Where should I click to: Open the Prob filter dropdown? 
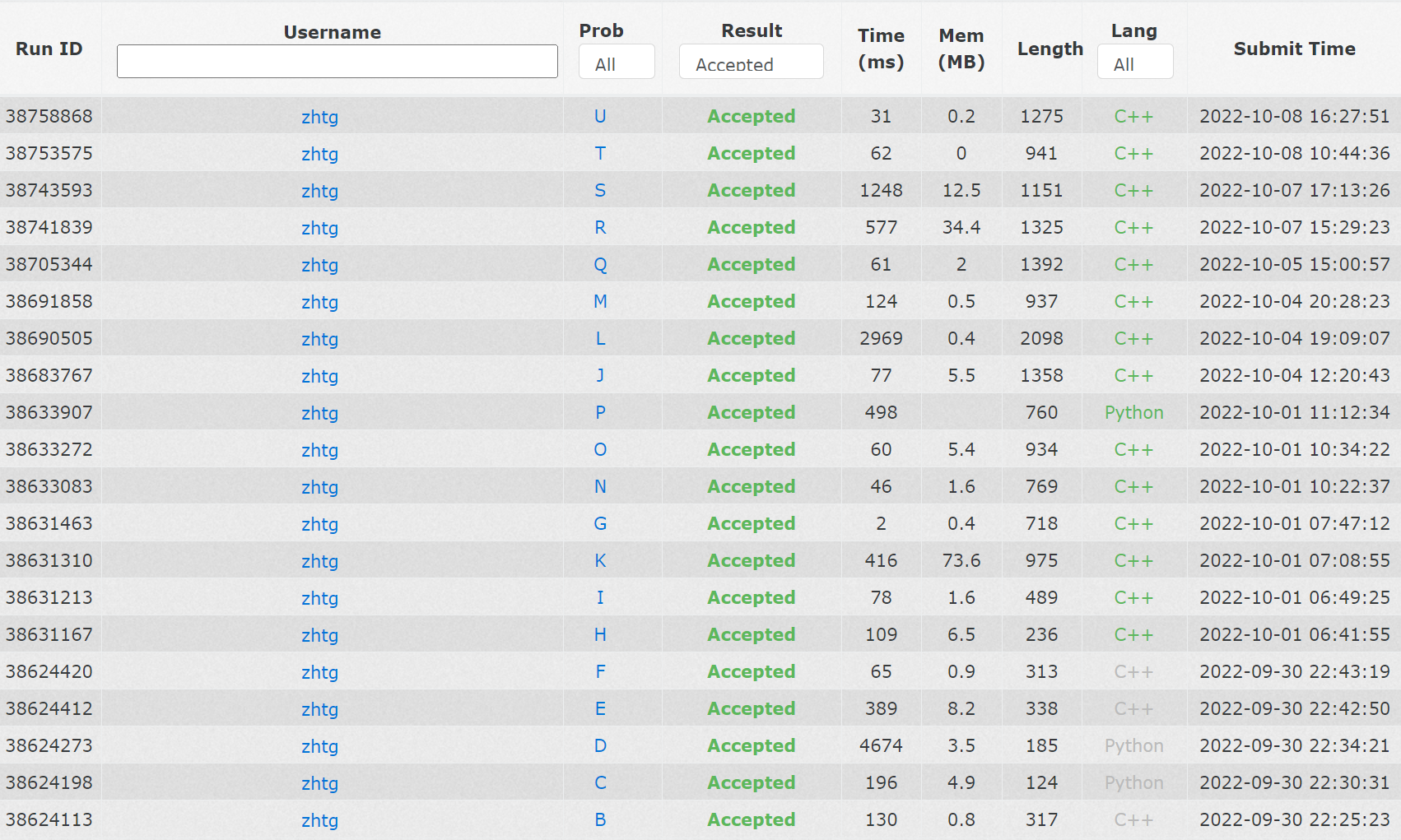pos(617,63)
